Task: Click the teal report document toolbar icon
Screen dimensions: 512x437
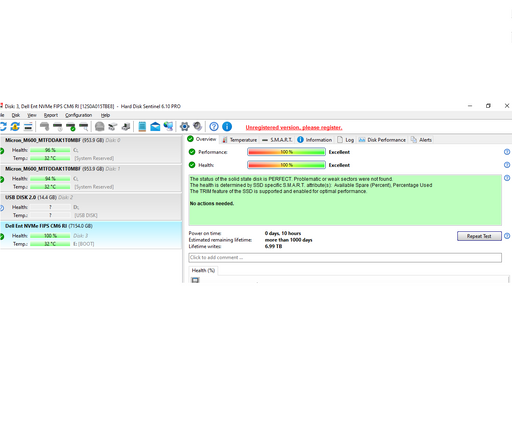Action: tap(142, 127)
